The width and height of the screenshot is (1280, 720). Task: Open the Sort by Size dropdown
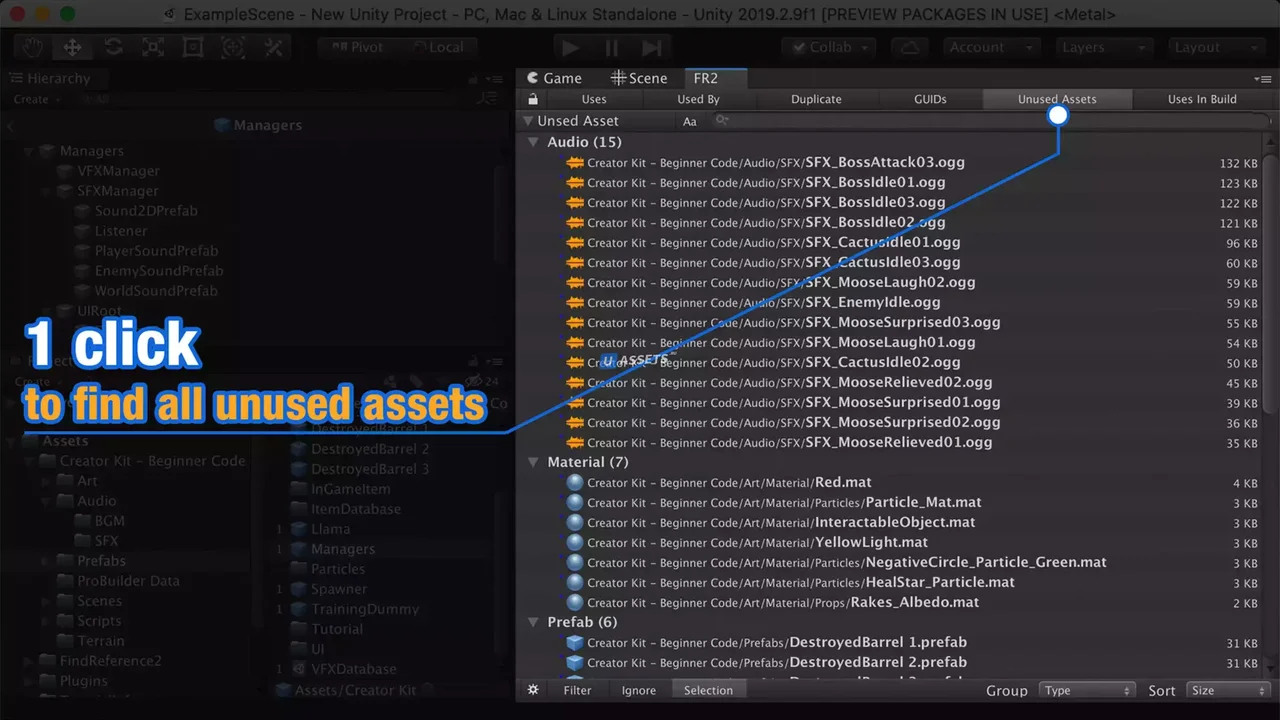(1228, 690)
